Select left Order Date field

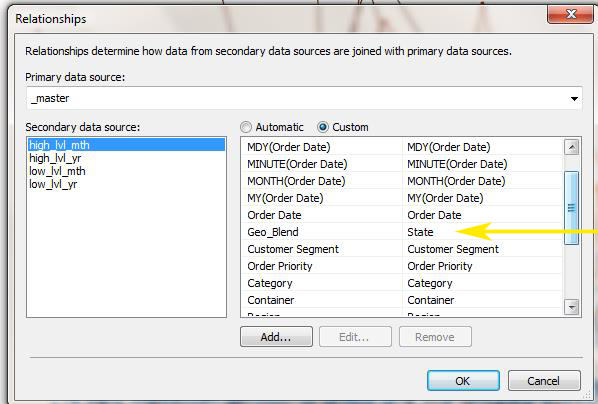[x=275, y=215]
